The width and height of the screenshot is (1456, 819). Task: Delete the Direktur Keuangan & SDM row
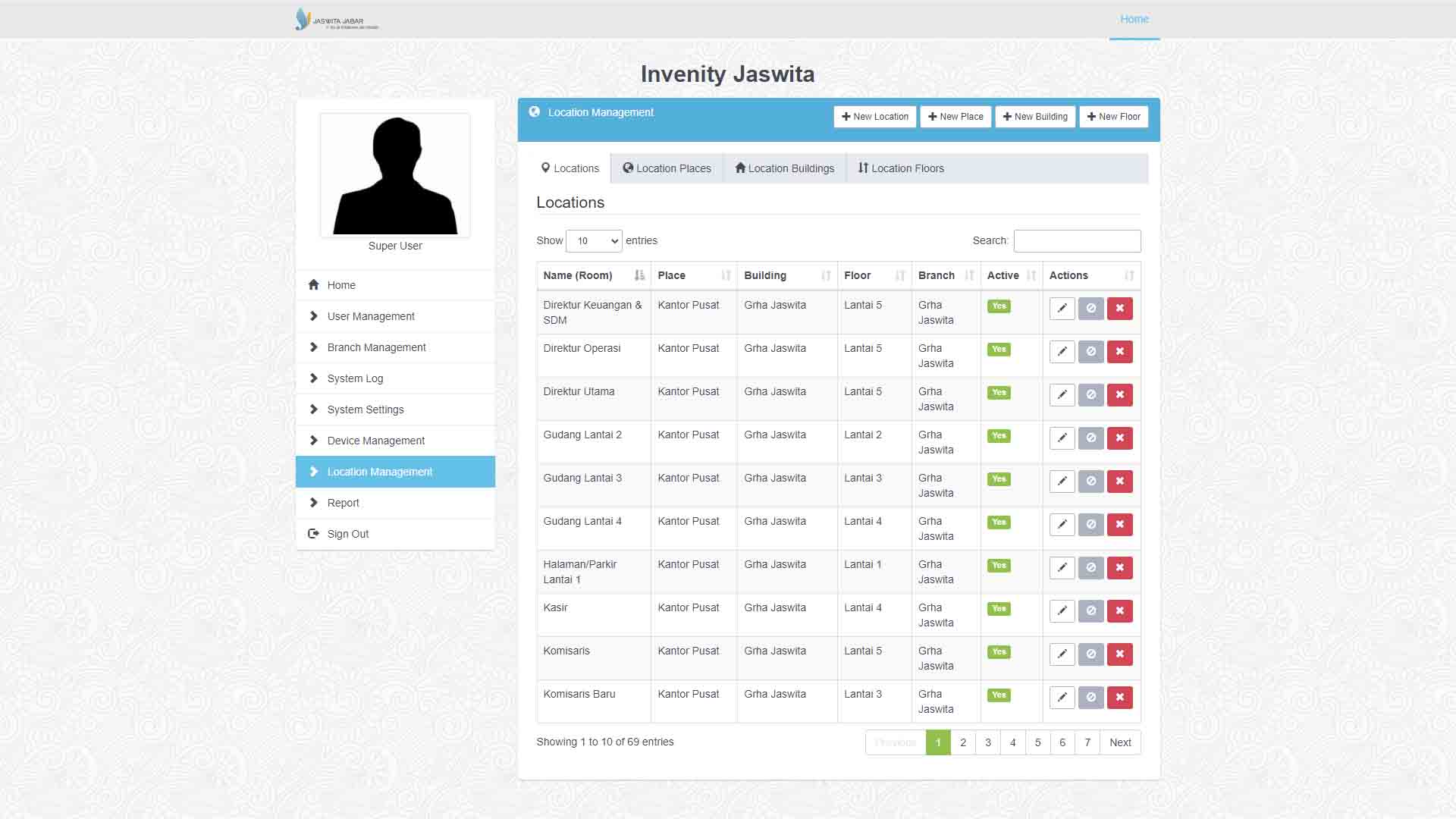pos(1119,309)
